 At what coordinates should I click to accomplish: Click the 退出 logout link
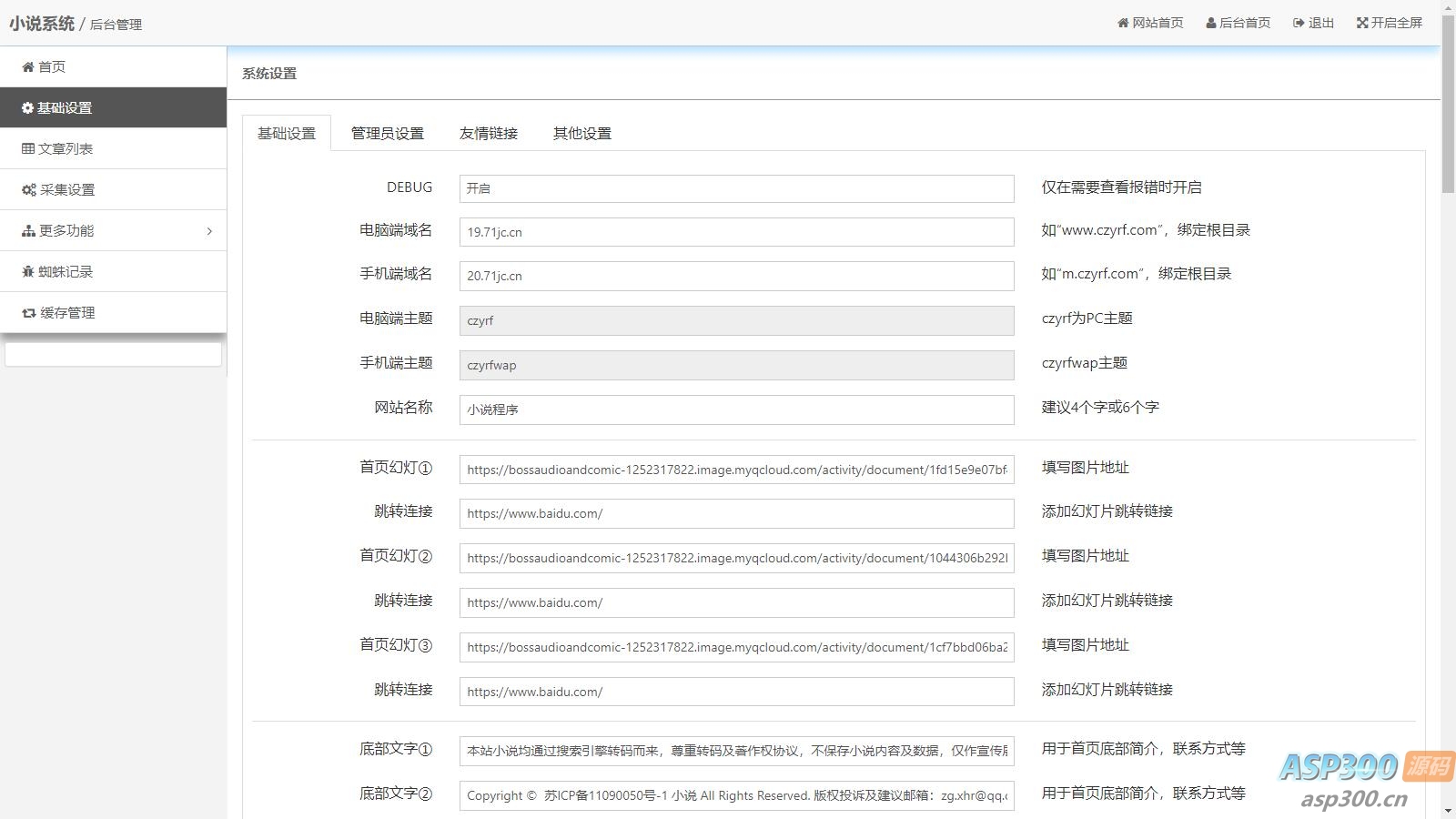(x=1313, y=24)
